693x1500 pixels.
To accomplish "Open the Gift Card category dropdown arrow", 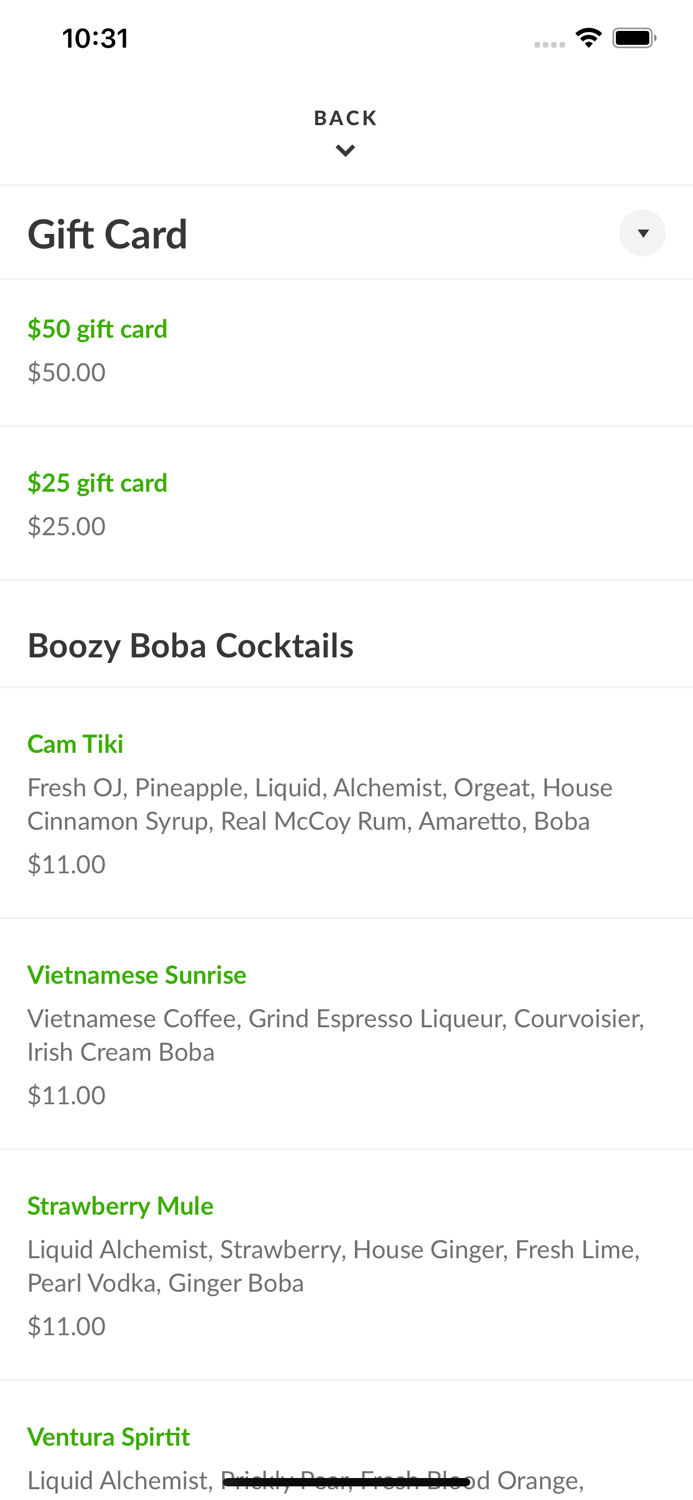I will point(642,233).
